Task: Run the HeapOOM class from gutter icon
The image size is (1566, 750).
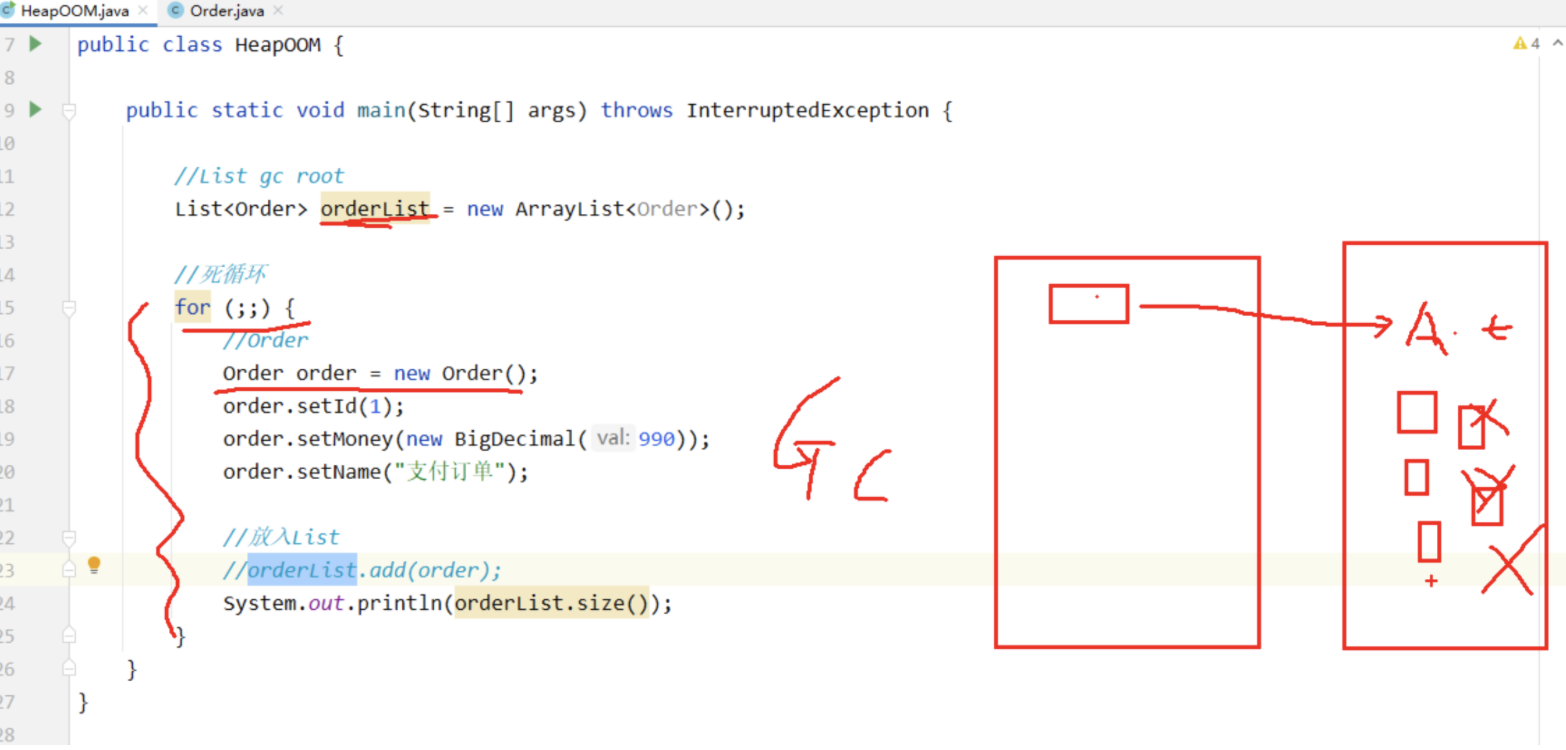Action: point(36,44)
